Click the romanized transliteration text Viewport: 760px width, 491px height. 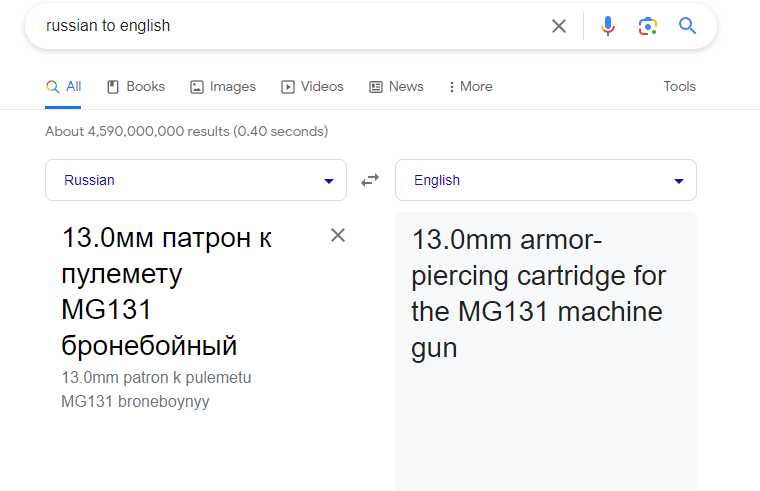click(x=156, y=390)
